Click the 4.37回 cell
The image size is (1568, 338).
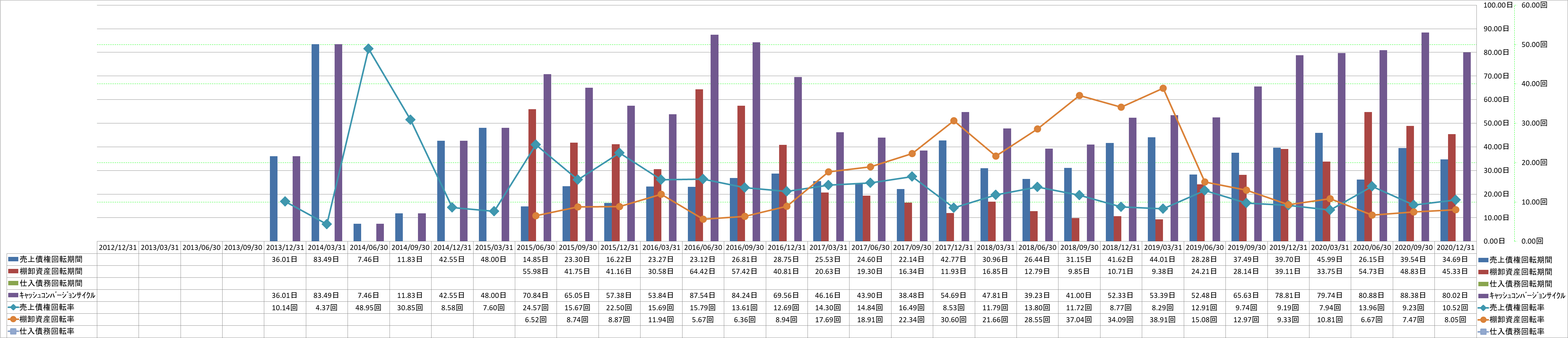(x=326, y=308)
